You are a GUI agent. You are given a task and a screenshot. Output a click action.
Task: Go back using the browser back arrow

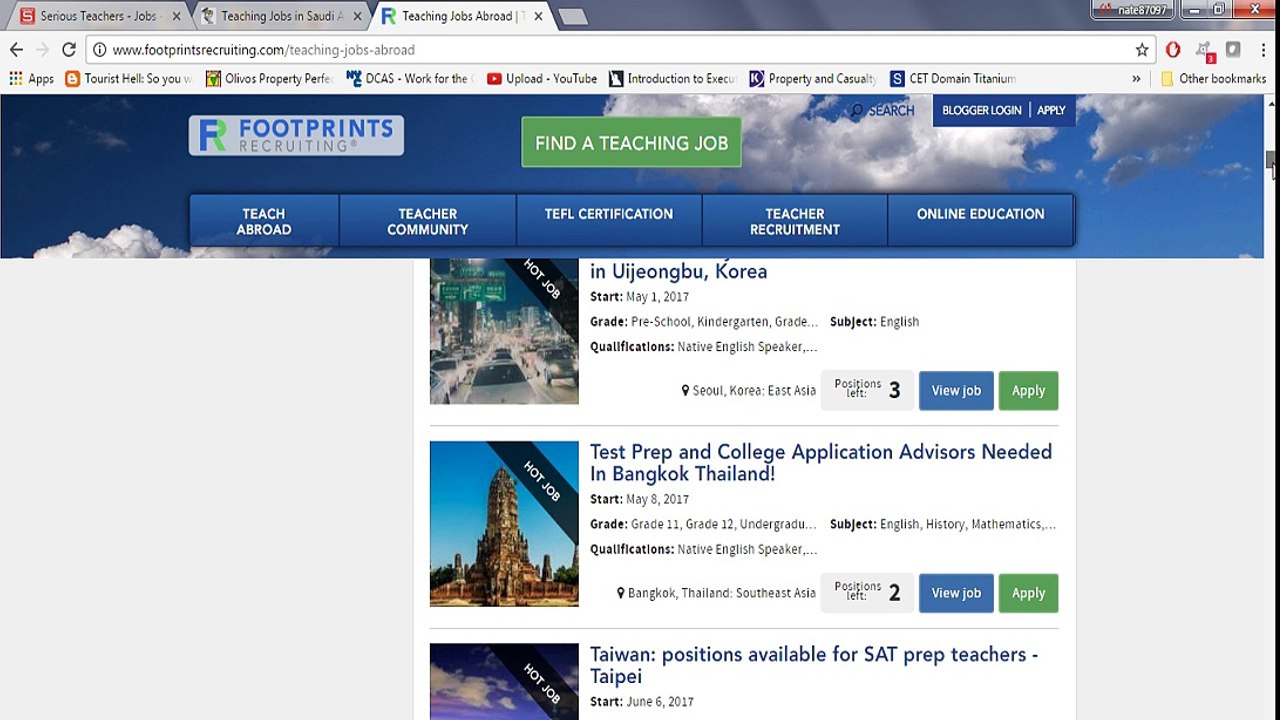[16, 50]
